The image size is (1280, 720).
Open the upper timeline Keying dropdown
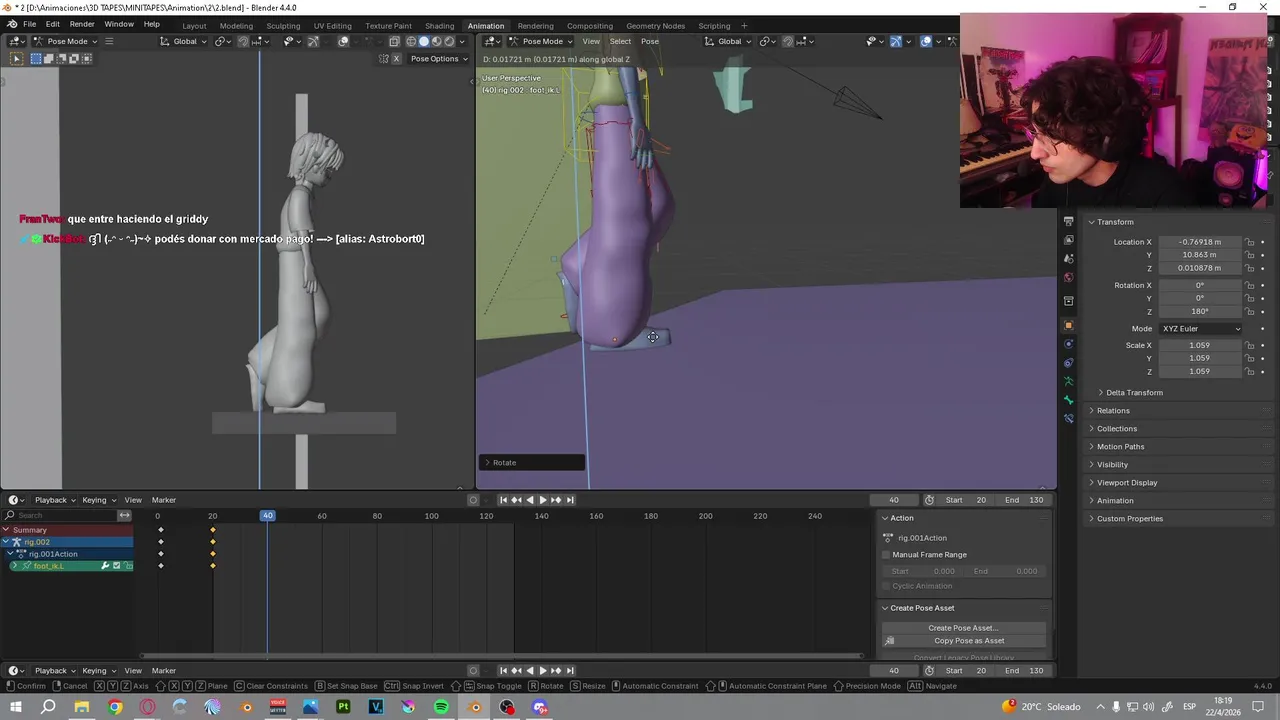pos(98,500)
